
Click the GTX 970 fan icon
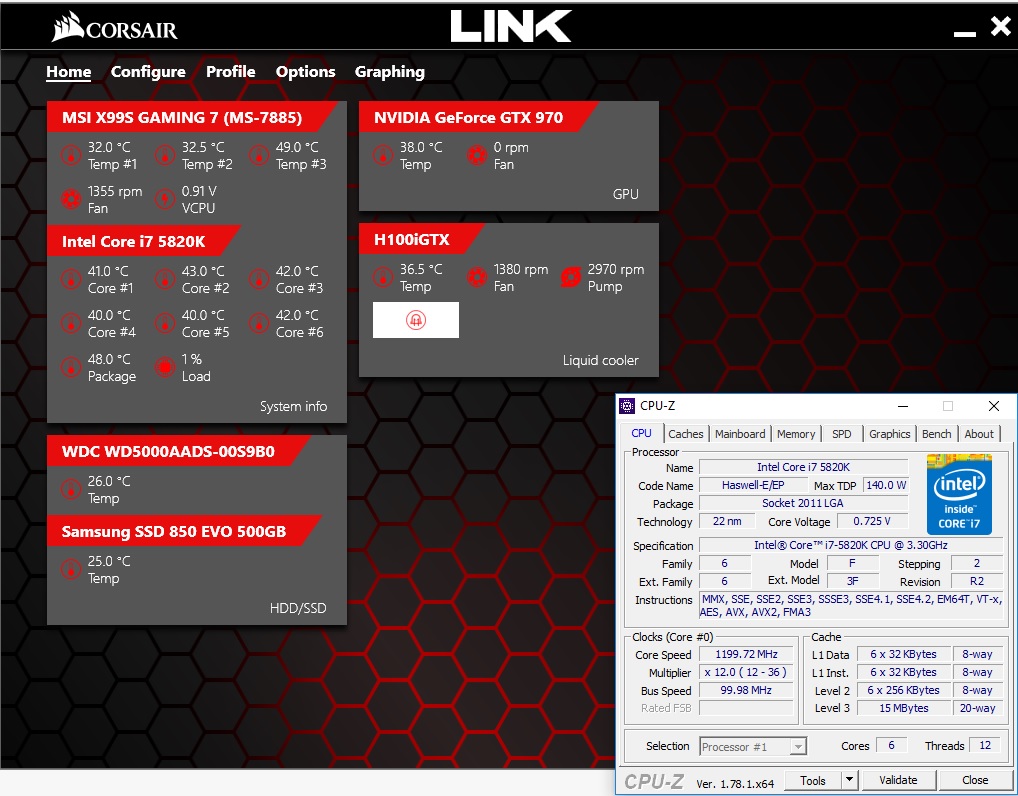coord(477,156)
